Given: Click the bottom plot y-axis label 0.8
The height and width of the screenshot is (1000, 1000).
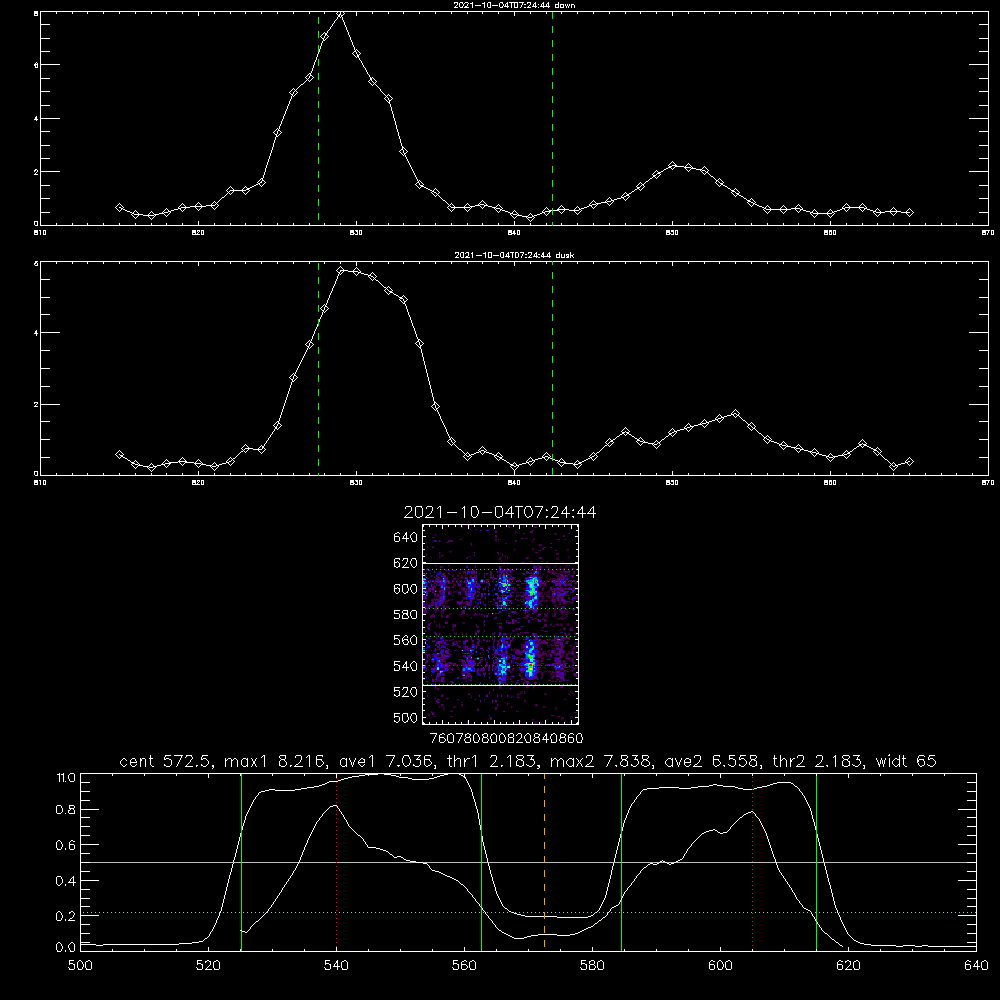Looking at the screenshot, I should coord(66,810).
